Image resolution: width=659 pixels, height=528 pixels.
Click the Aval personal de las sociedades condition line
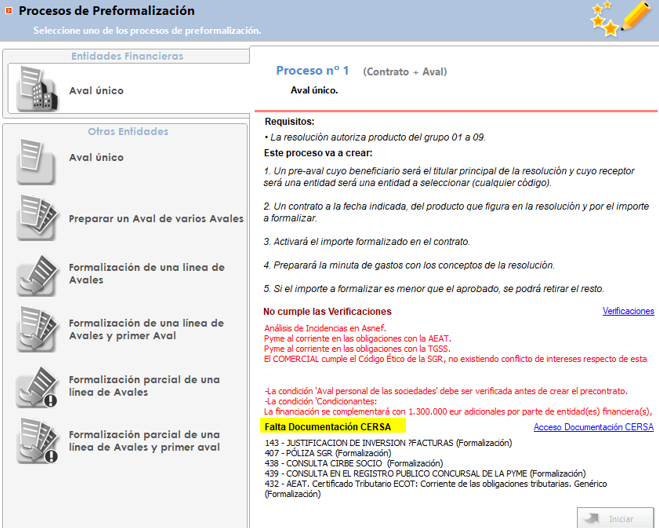point(446,391)
